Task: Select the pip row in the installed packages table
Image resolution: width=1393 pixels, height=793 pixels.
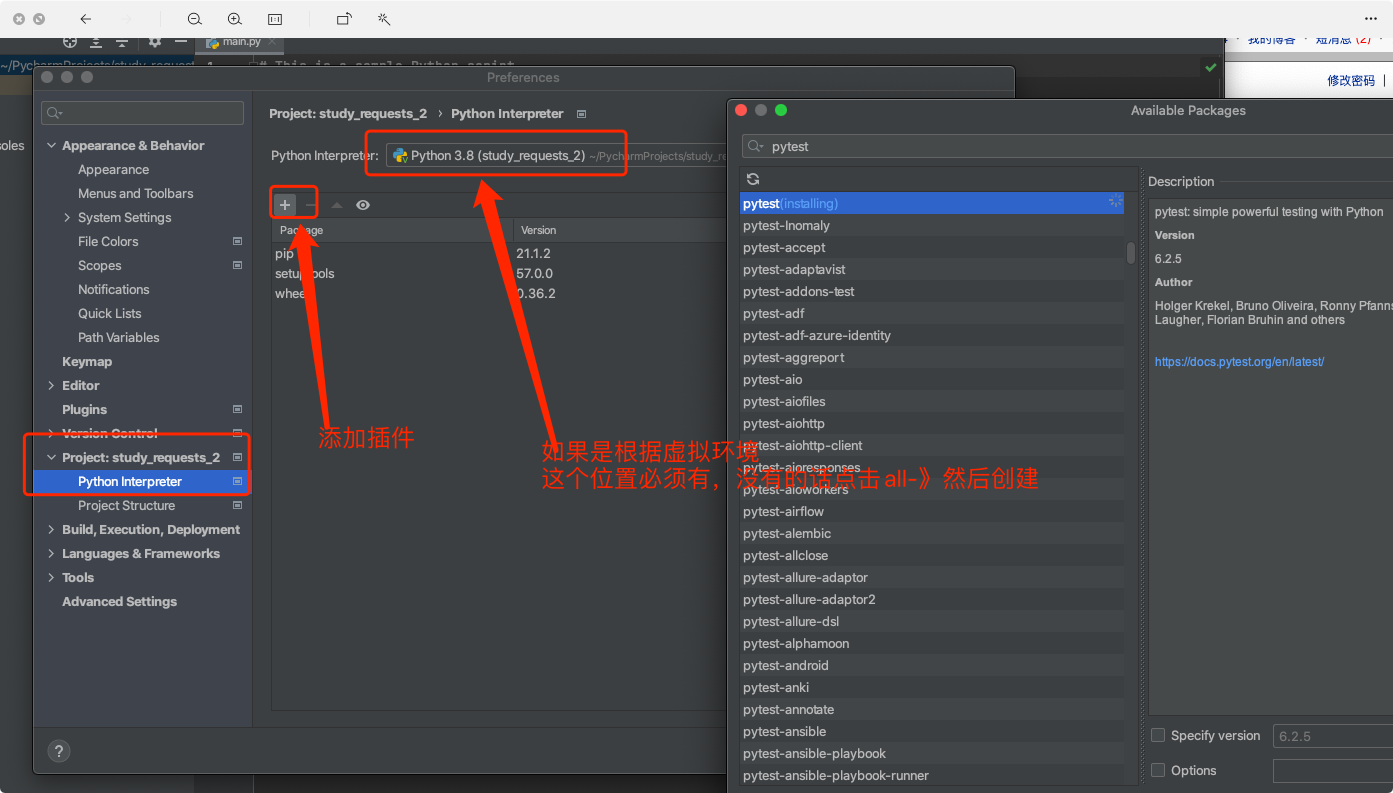Action: click(500, 253)
